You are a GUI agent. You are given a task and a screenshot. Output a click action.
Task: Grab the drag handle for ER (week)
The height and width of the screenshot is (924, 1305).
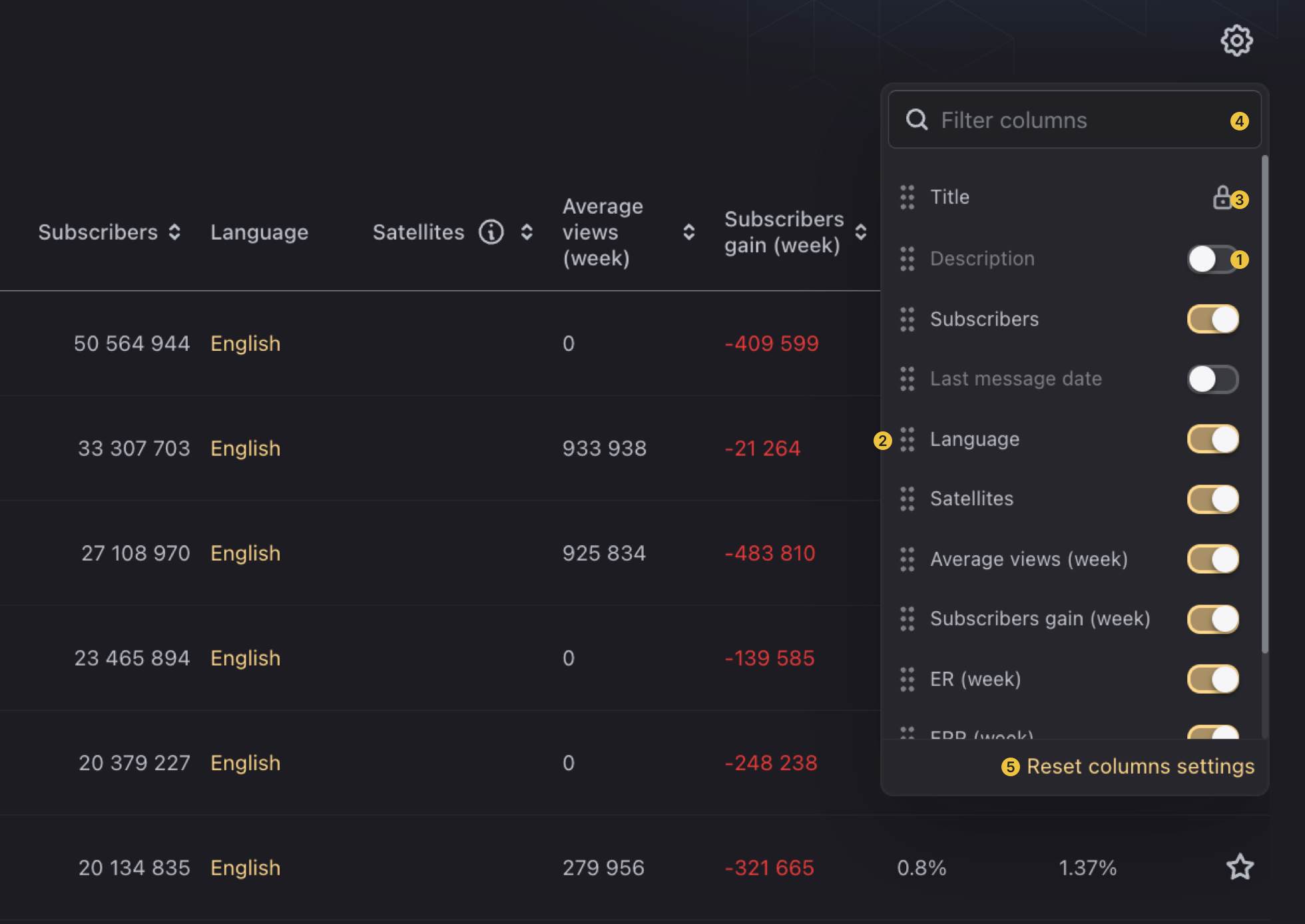tap(908, 679)
